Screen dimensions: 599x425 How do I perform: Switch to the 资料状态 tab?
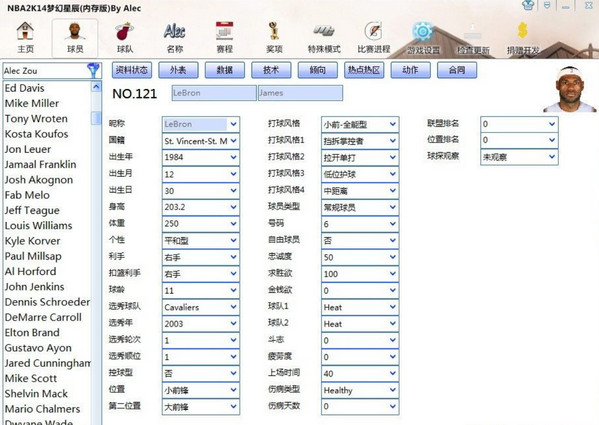pos(132,70)
